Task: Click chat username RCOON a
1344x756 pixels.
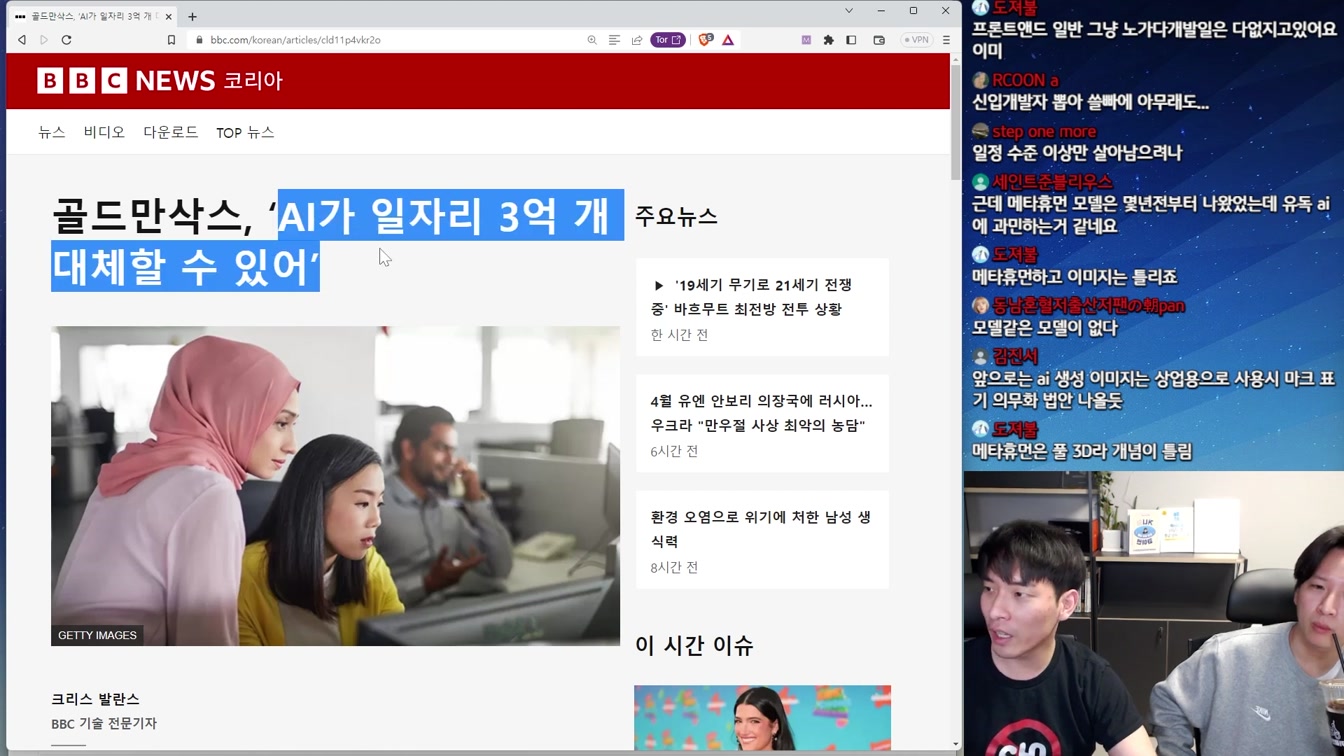Action: (1025, 80)
